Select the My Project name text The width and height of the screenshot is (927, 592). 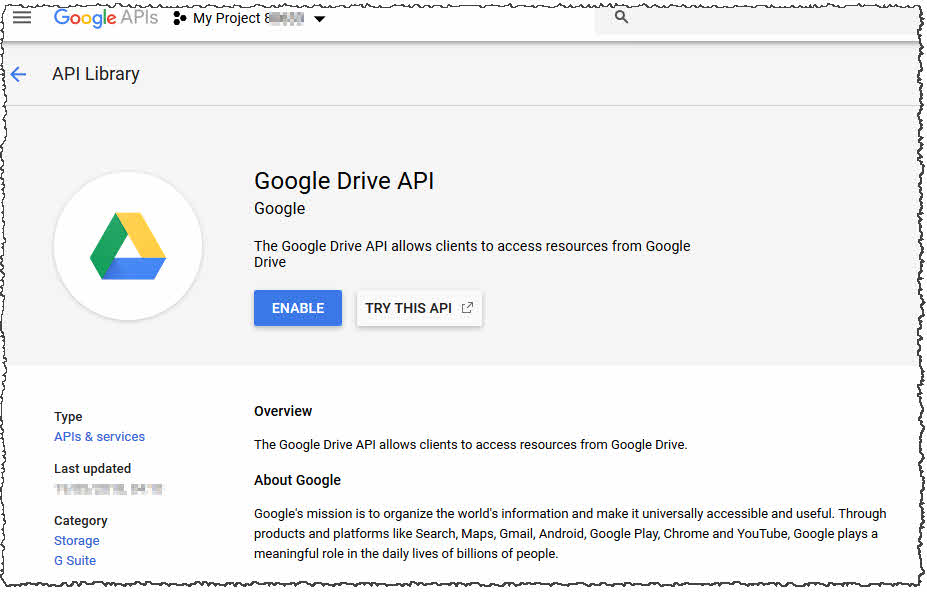tap(248, 18)
